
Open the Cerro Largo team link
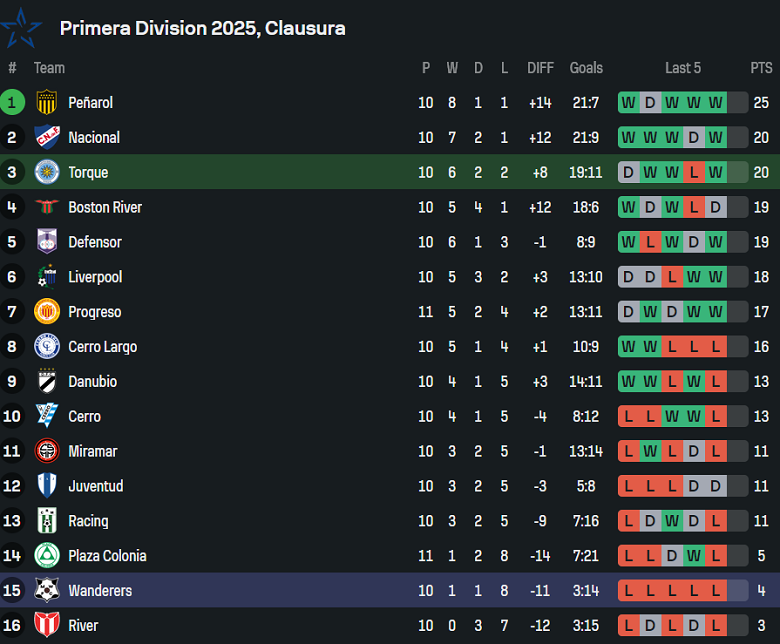102,347
